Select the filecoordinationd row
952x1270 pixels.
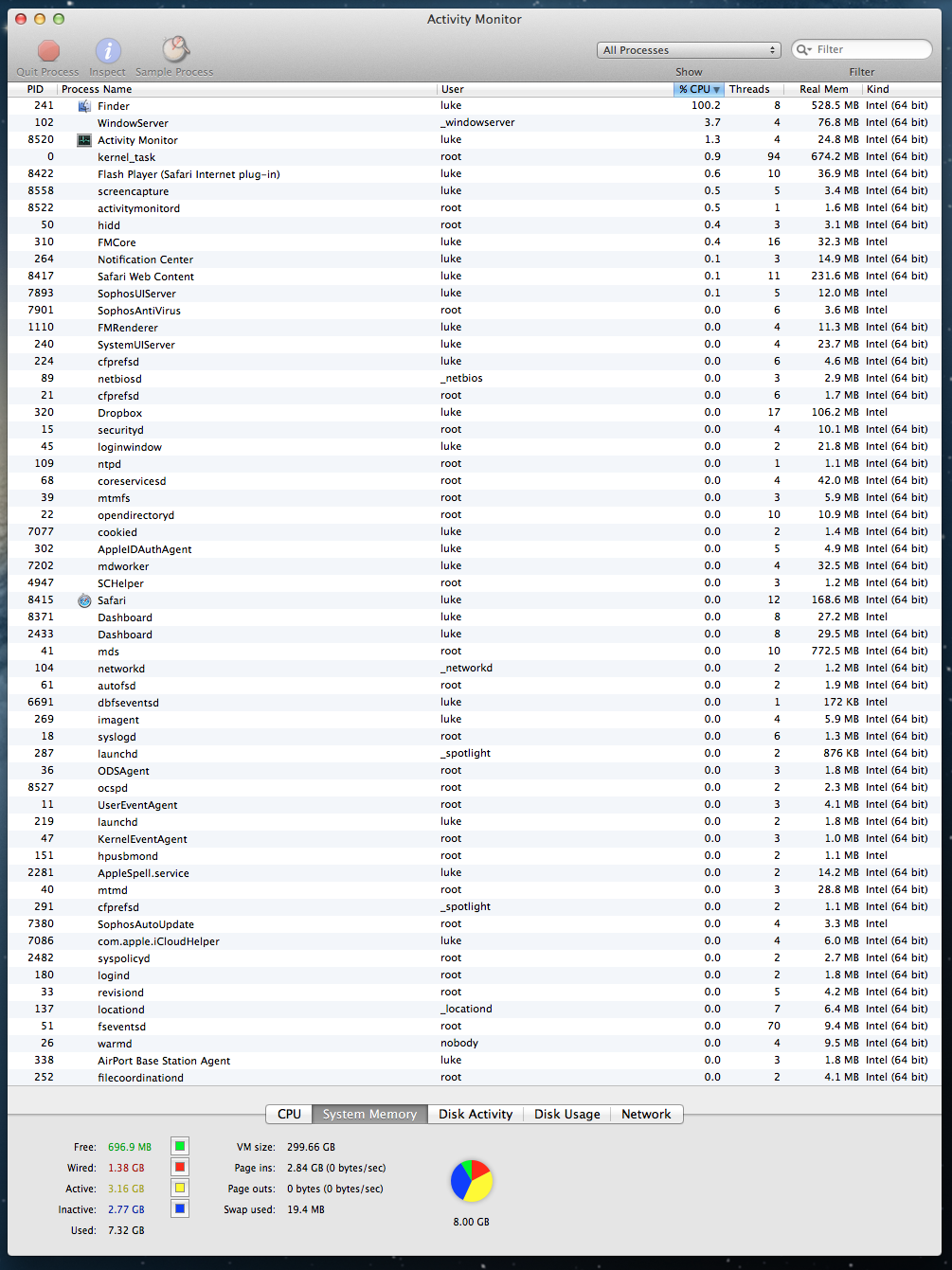tap(476, 1078)
